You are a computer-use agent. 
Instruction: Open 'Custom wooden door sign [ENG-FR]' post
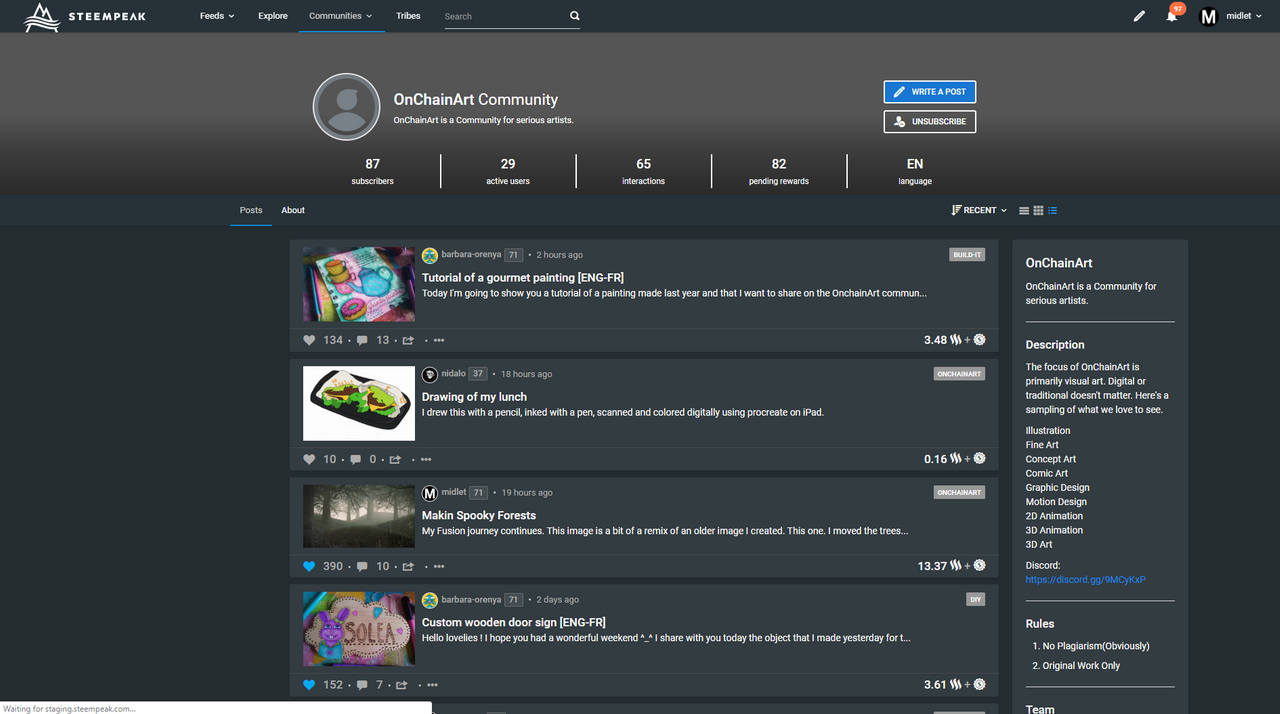514,622
